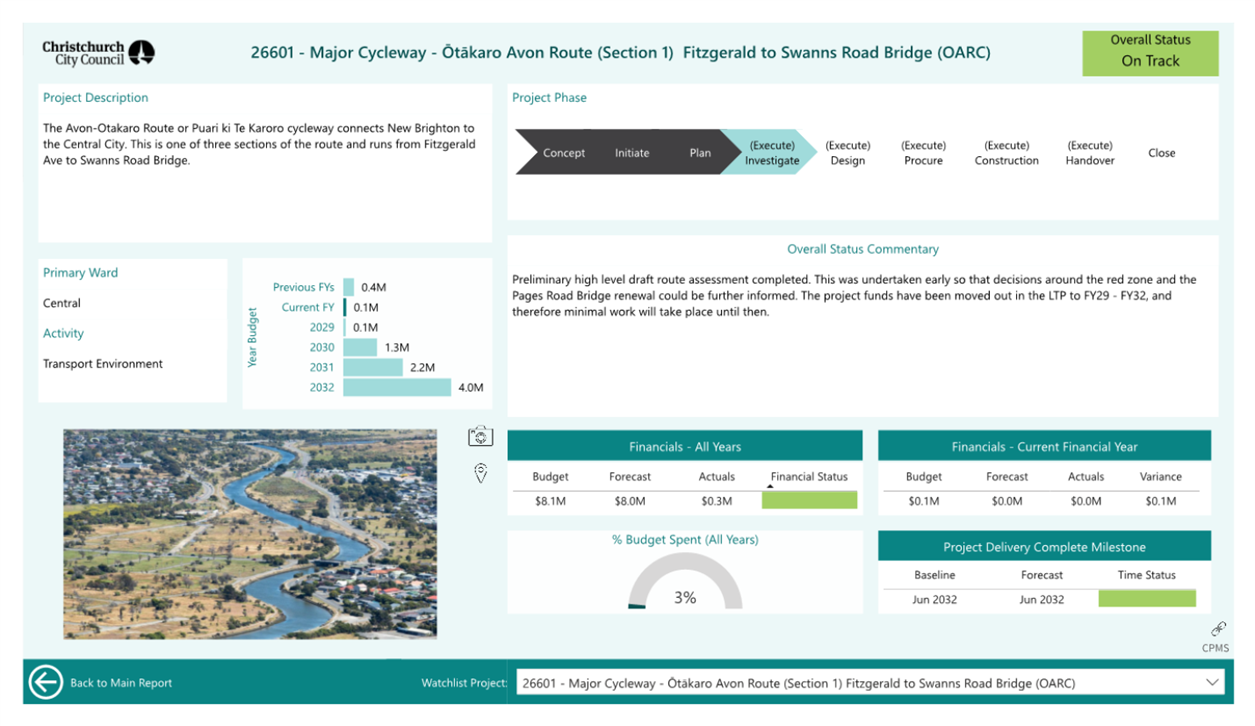The height and width of the screenshot is (726, 1255).
Task: Select the (Execute) Handover phase
Action: pos(1090,153)
